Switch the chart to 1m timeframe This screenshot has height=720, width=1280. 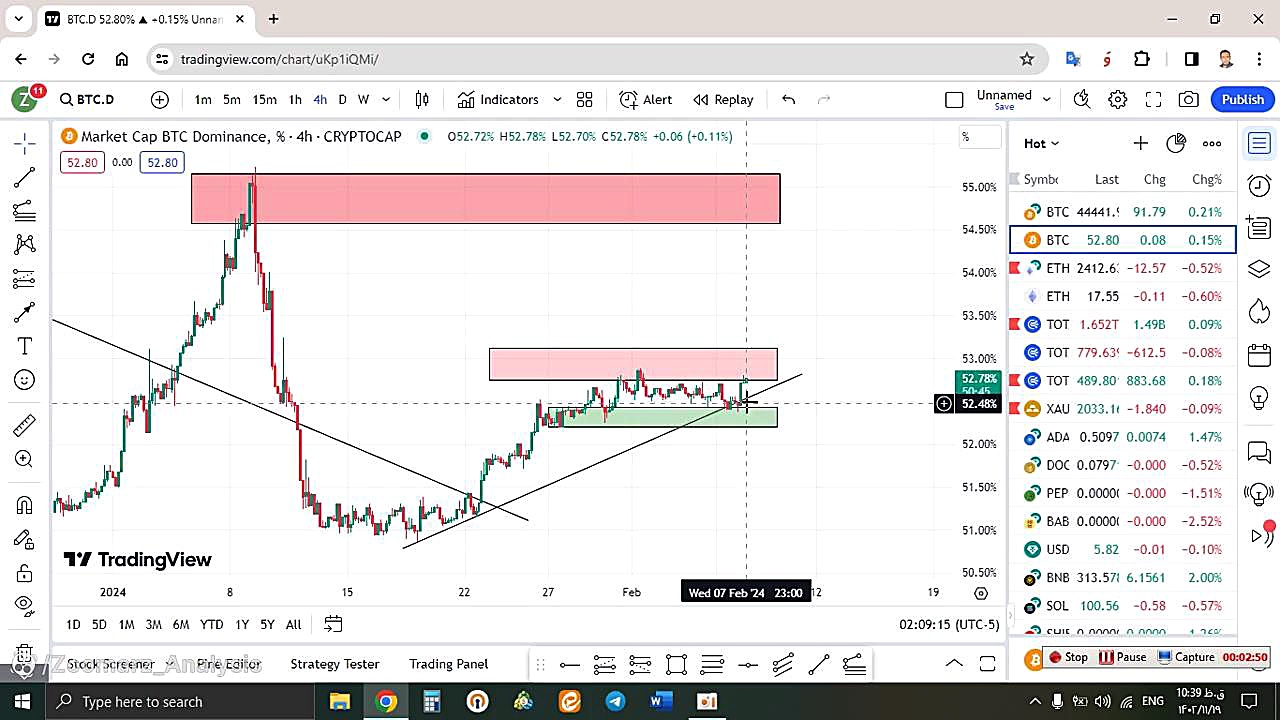[203, 99]
